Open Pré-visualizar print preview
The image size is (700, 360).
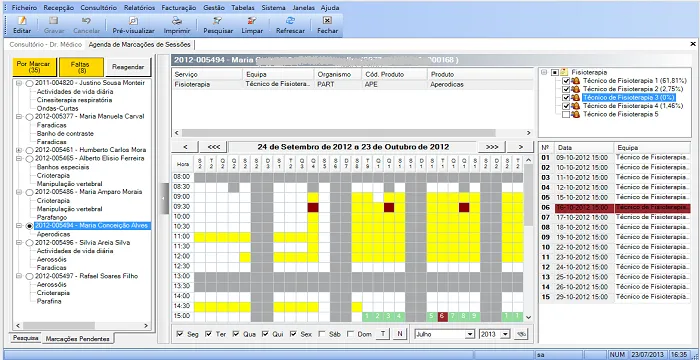click(x=133, y=21)
